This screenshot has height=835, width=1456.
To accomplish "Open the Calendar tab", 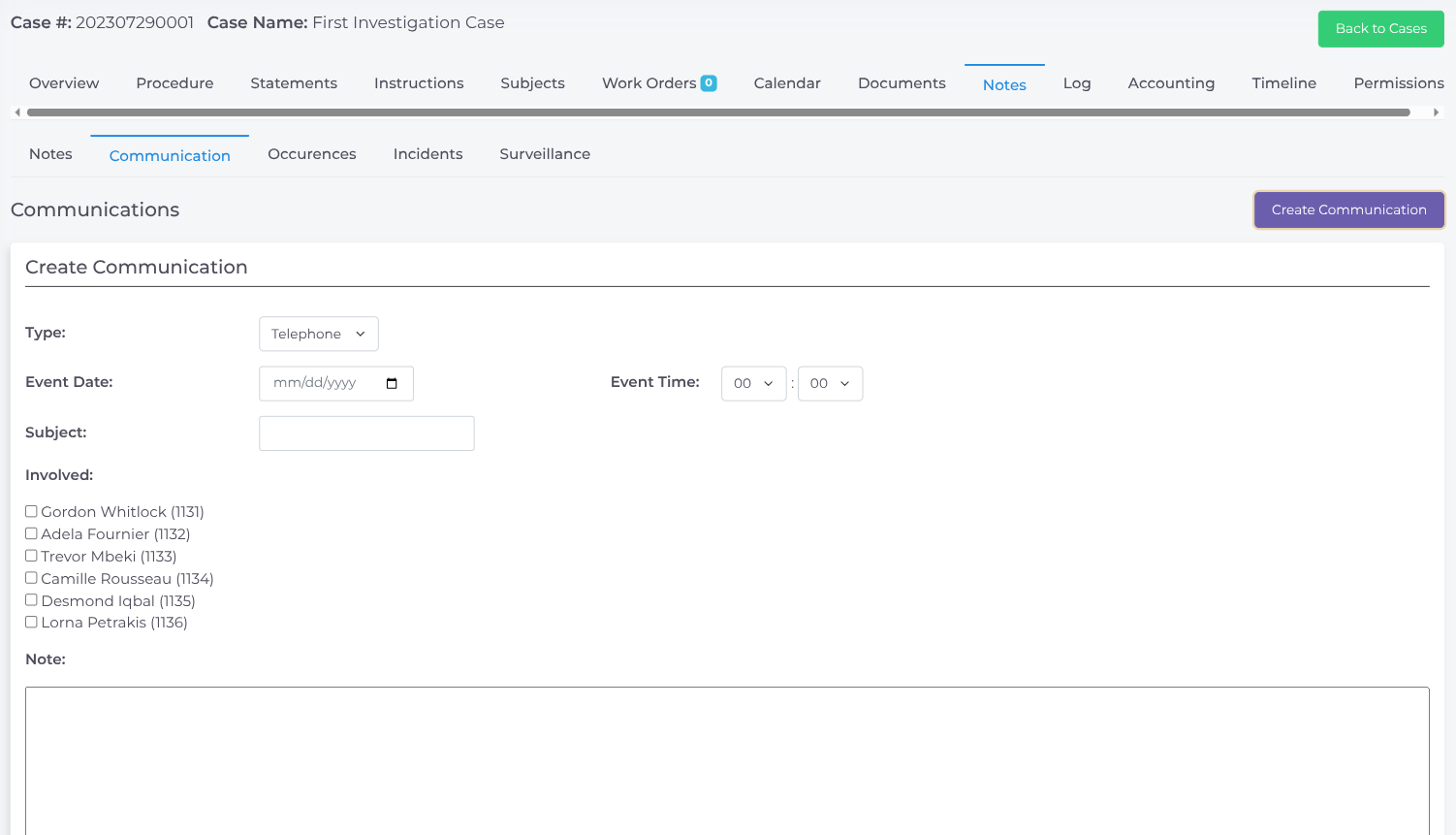I will [787, 83].
